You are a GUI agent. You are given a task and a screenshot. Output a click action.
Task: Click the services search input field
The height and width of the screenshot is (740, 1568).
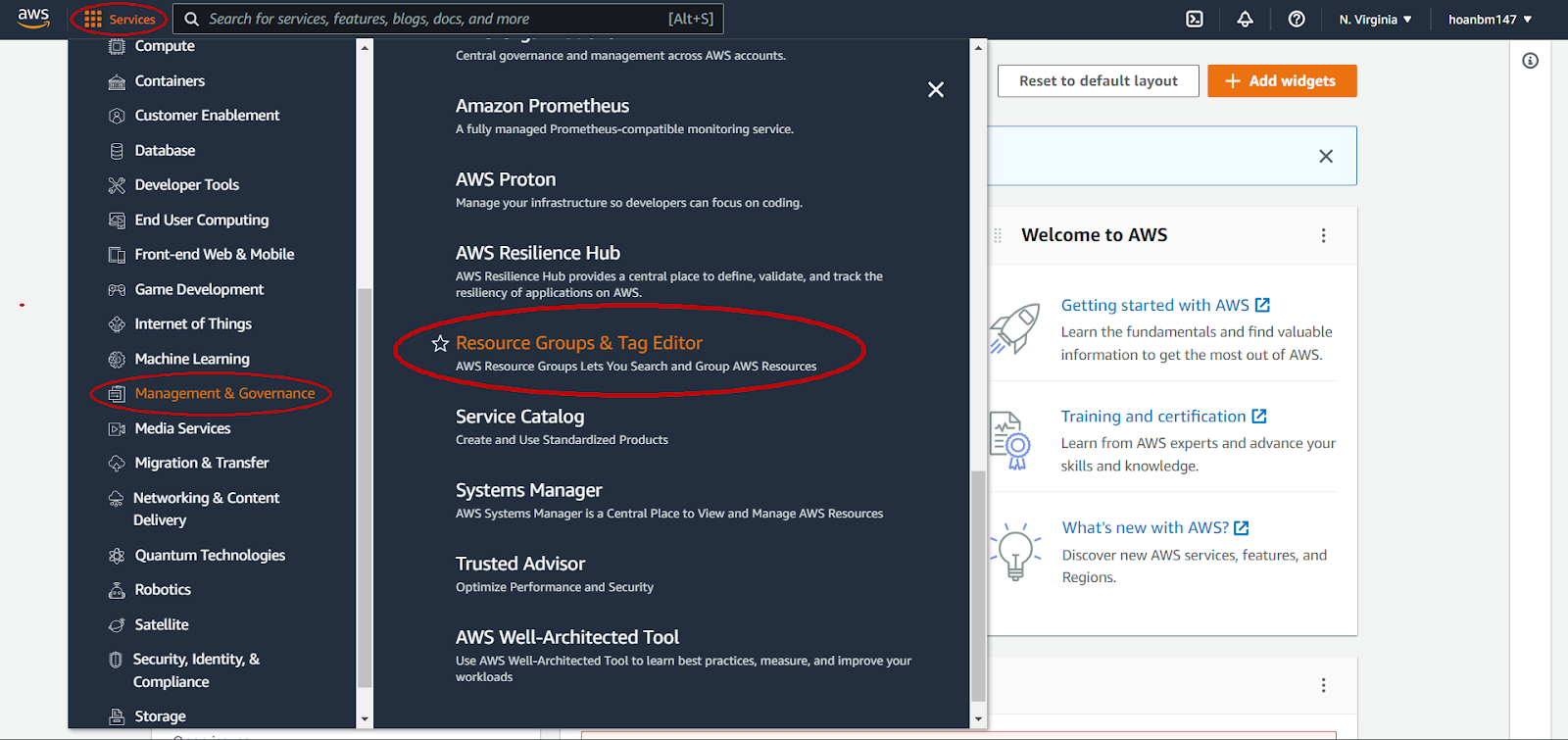(x=448, y=19)
